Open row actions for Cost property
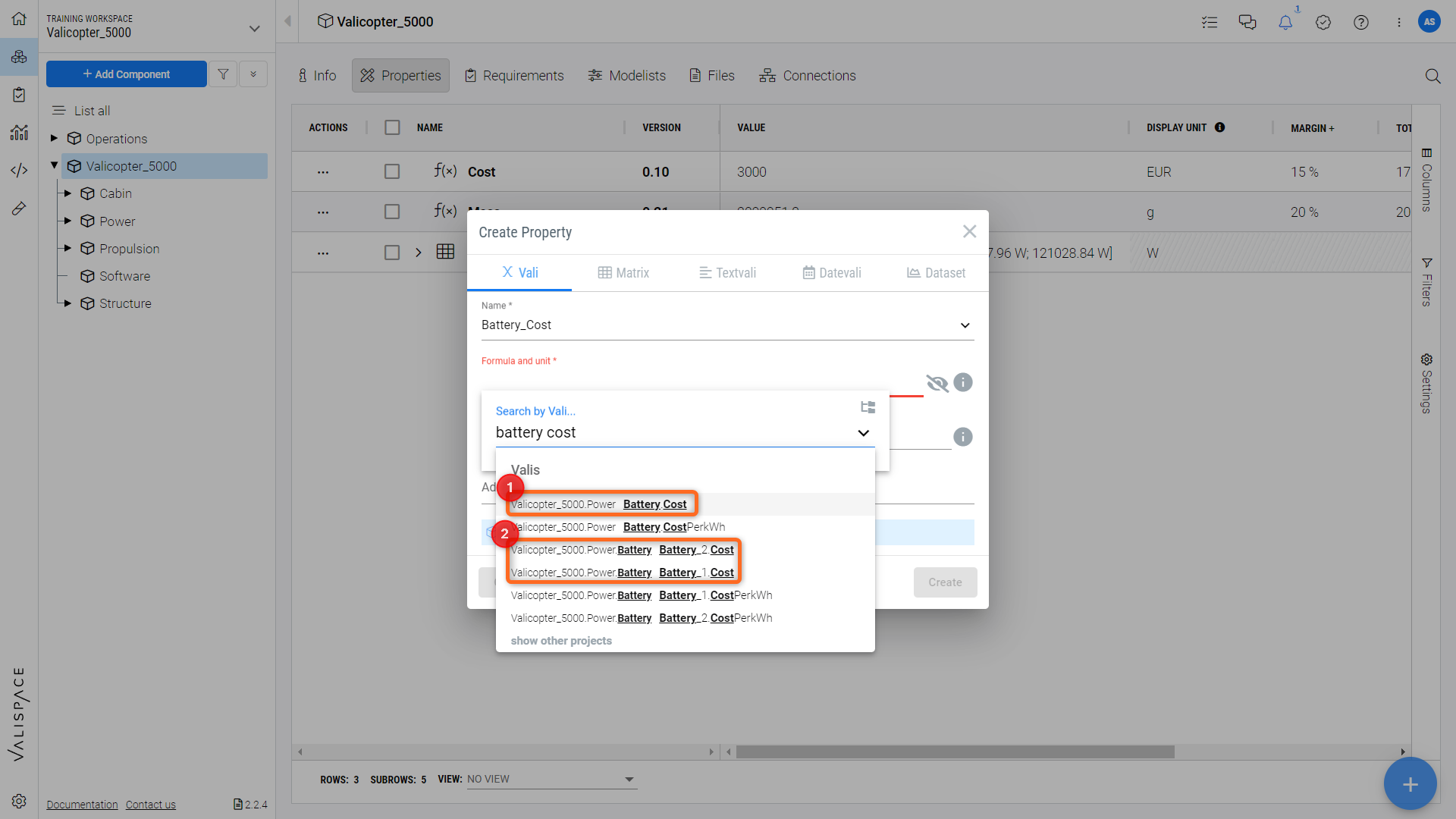This screenshot has width=1456, height=819. [x=323, y=172]
